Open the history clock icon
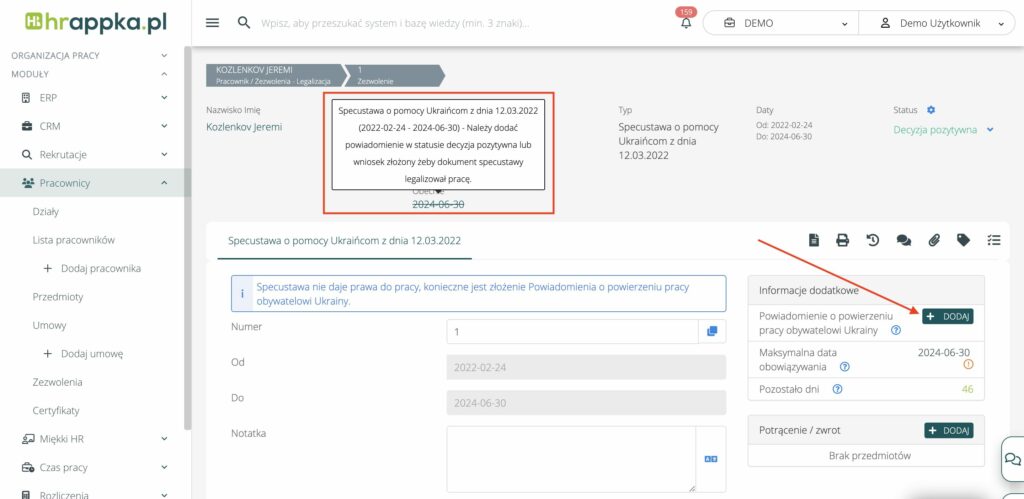This screenshot has width=1024, height=499. pos(872,240)
